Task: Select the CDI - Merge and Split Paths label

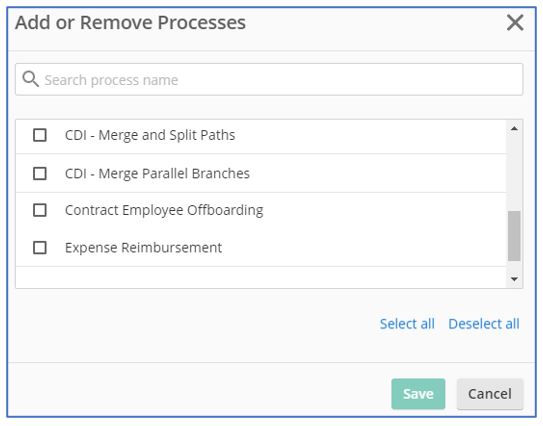Action: [x=150, y=135]
